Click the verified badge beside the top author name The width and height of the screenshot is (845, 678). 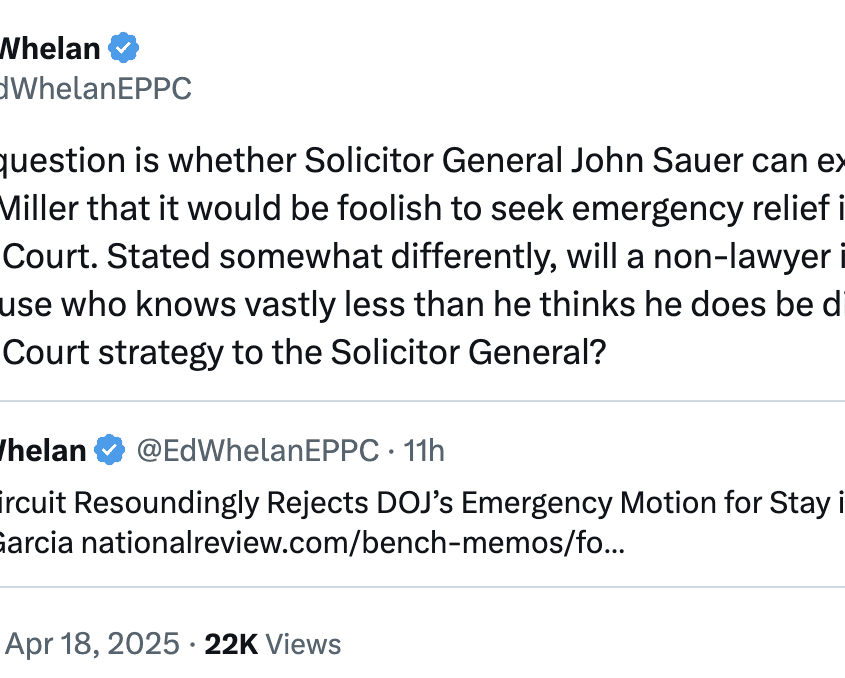pos(124,47)
